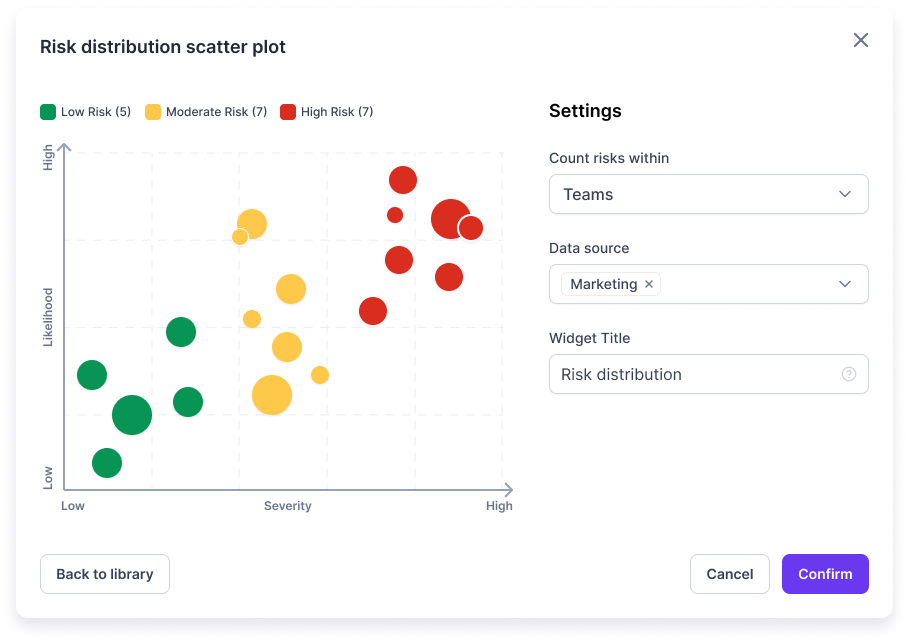Select the Marketing chip in Data source
Screen dimensions: 909x642
604,284
